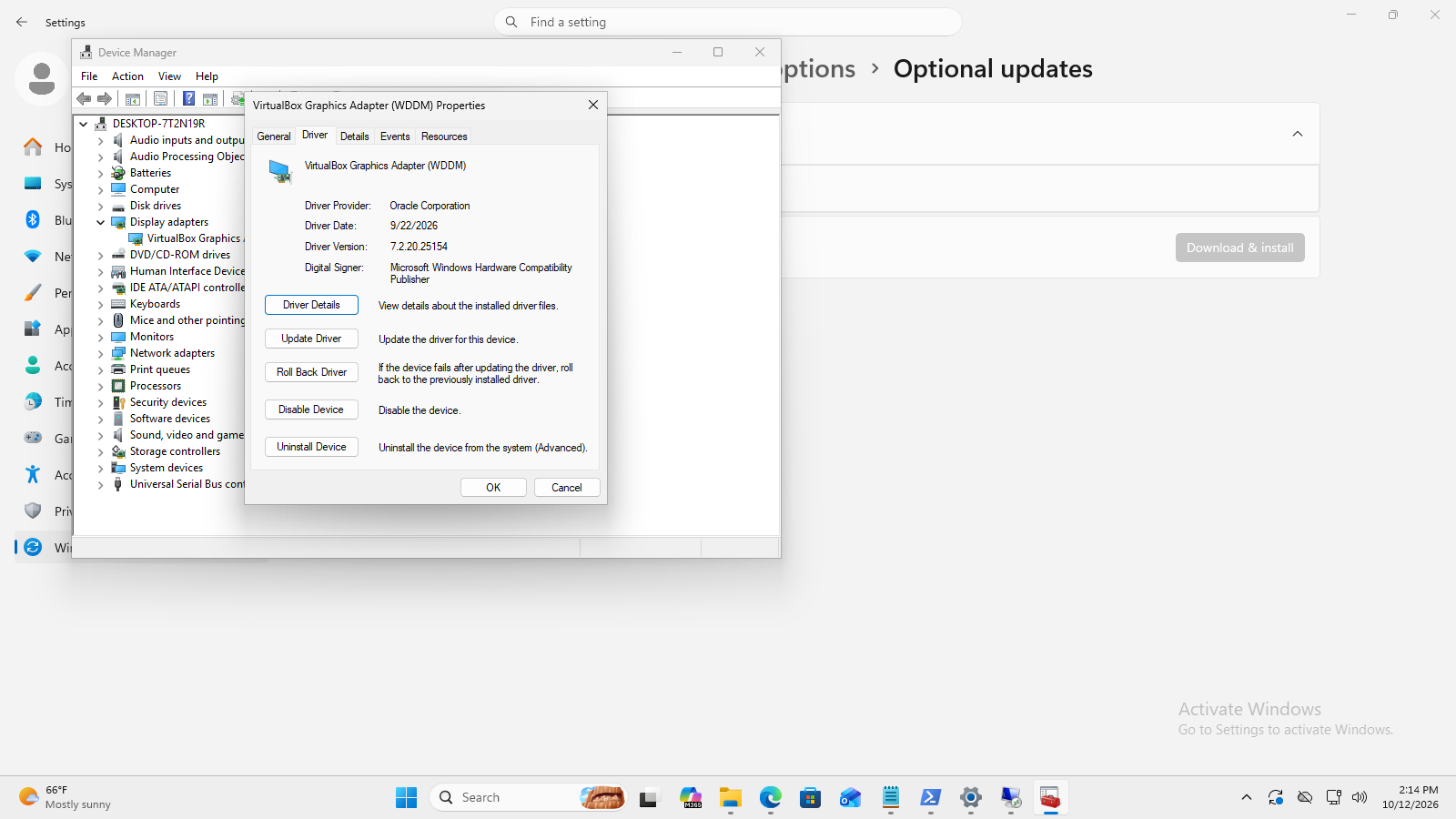Show hidden system tray icons
Screen dimensions: 1456x819
(1246, 797)
